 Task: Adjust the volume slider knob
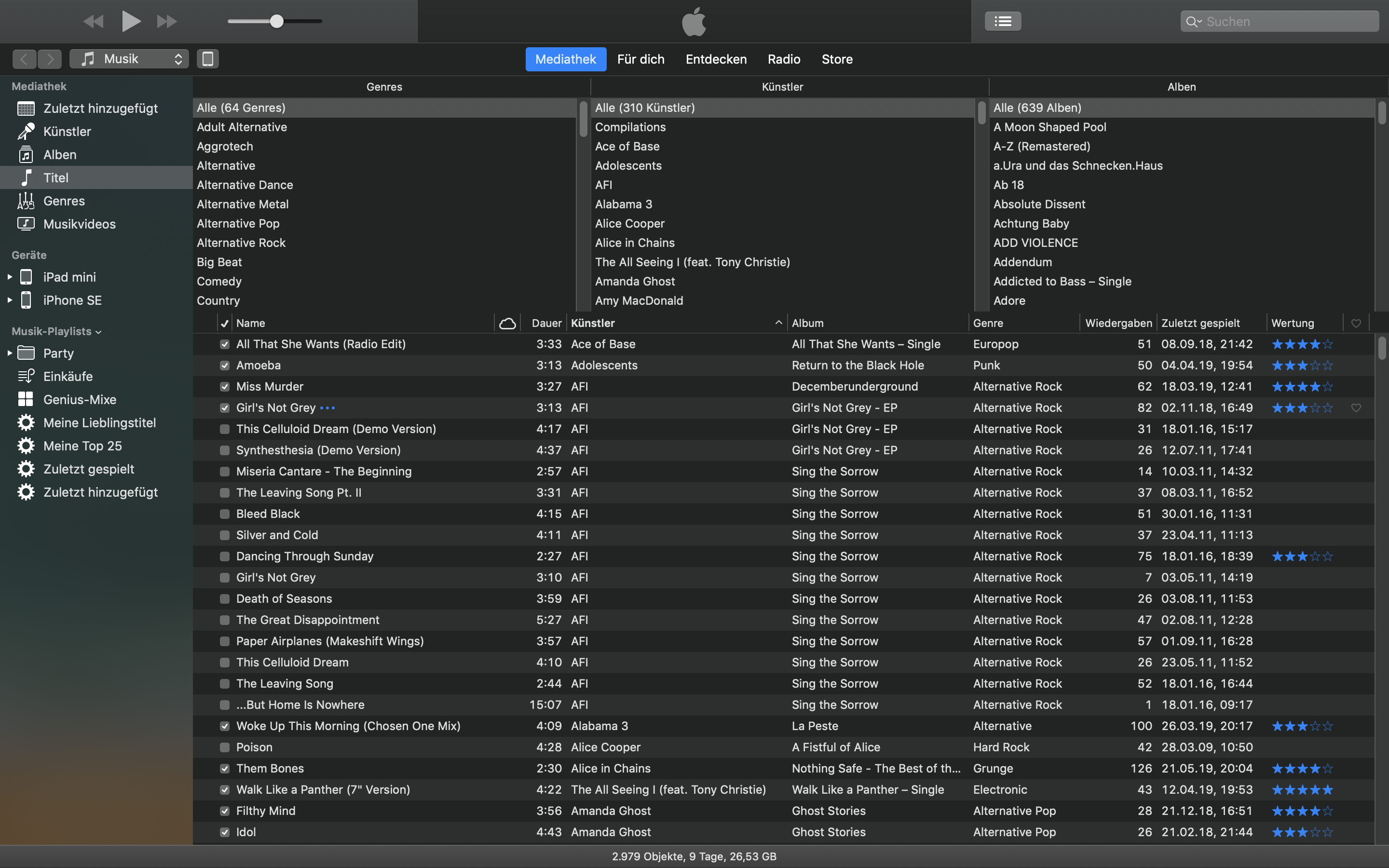tap(277, 21)
